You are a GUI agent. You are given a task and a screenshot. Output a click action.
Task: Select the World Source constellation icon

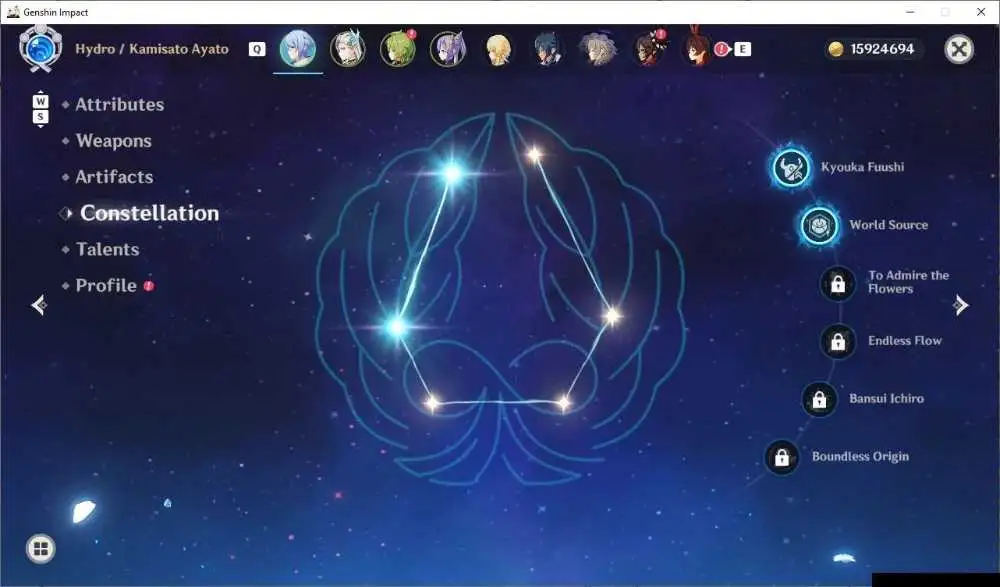[819, 225]
